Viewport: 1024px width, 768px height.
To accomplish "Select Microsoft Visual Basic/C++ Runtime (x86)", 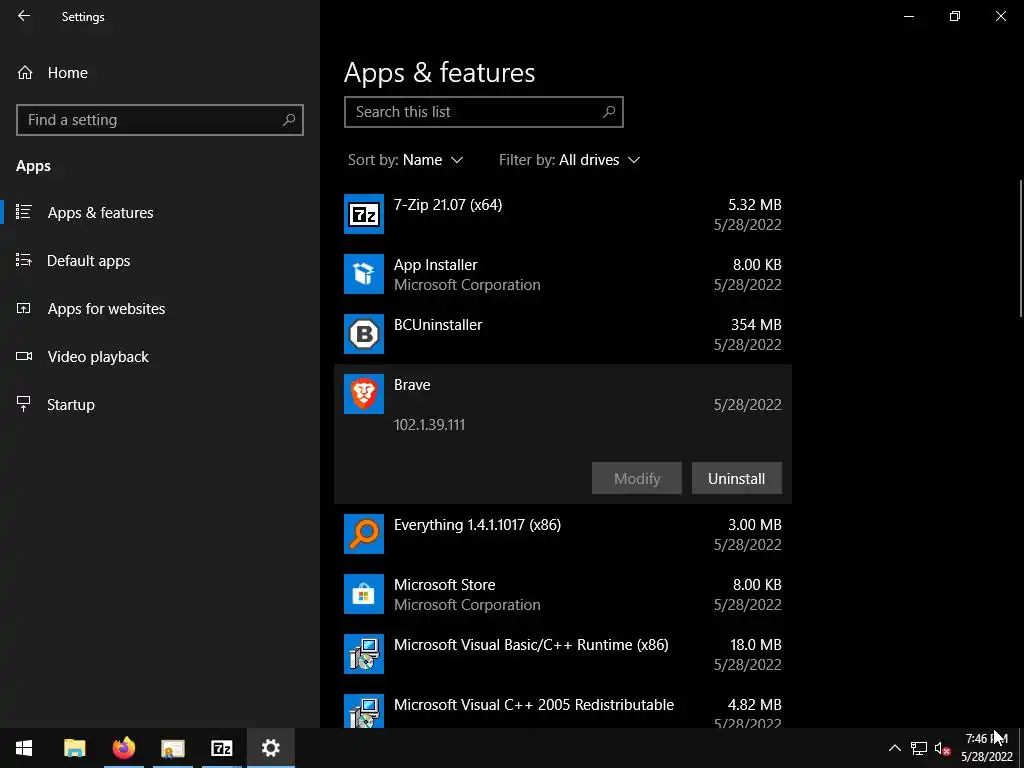I will coord(531,645).
